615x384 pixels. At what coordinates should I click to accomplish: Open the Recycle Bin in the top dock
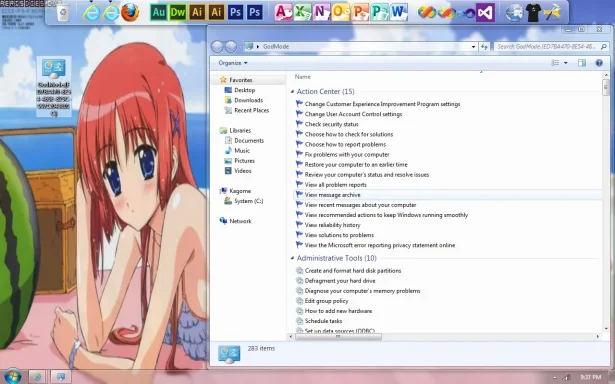point(62,13)
